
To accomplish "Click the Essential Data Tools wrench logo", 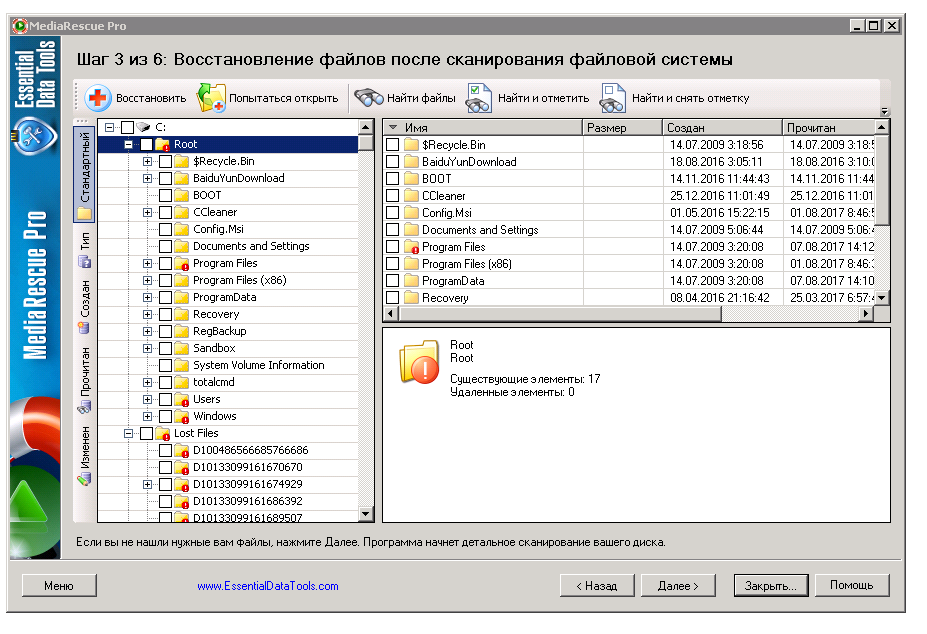I will pyautogui.click(x=34, y=137).
